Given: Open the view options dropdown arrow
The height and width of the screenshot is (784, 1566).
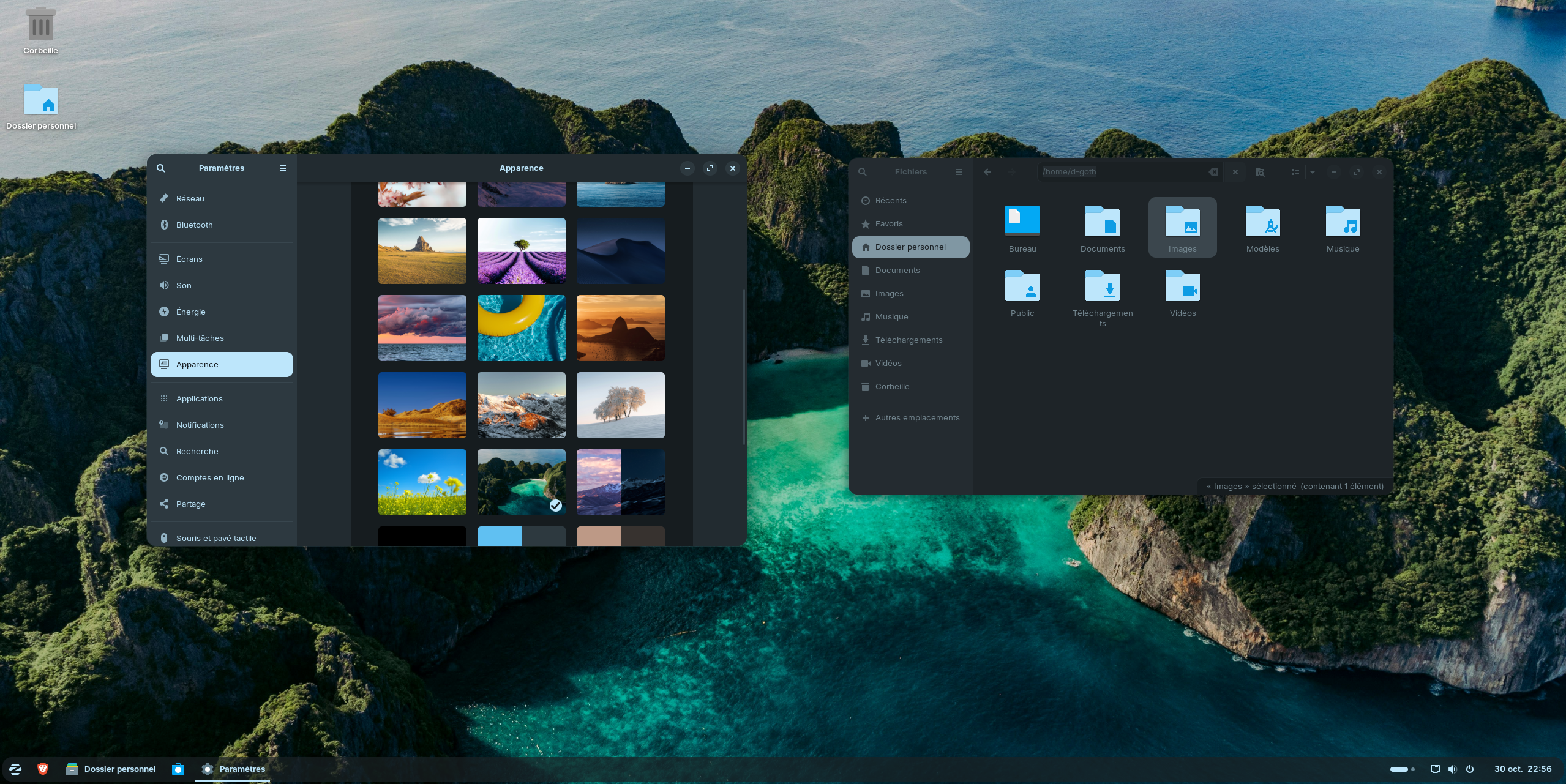Looking at the screenshot, I should [x=1312, y=172].
